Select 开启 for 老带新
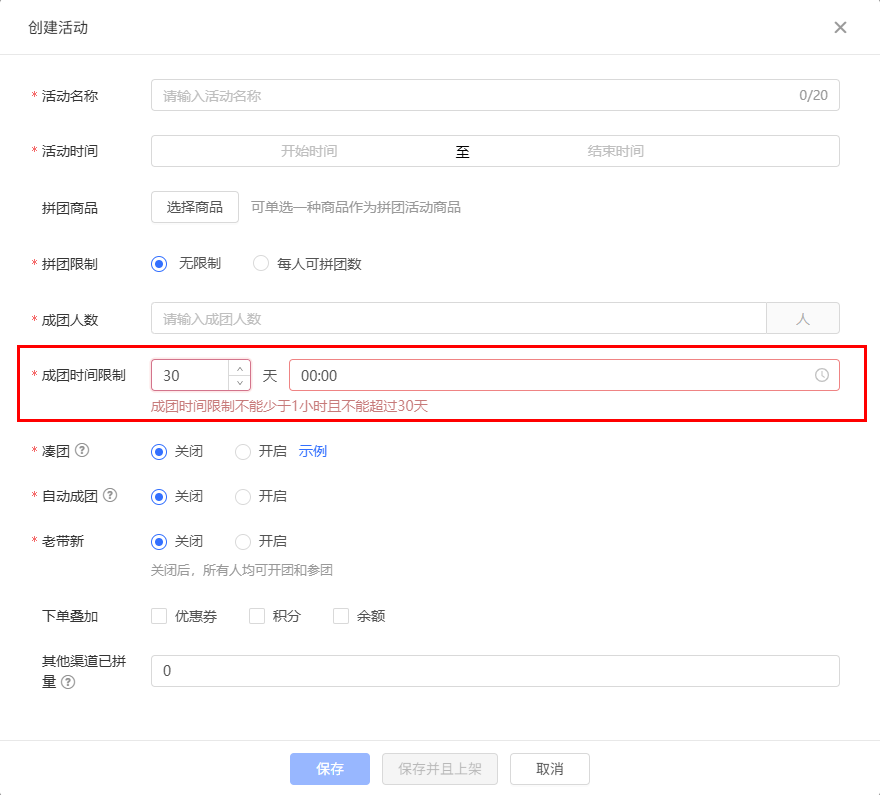This screenshot has width=880, height=795. (243, 542)
